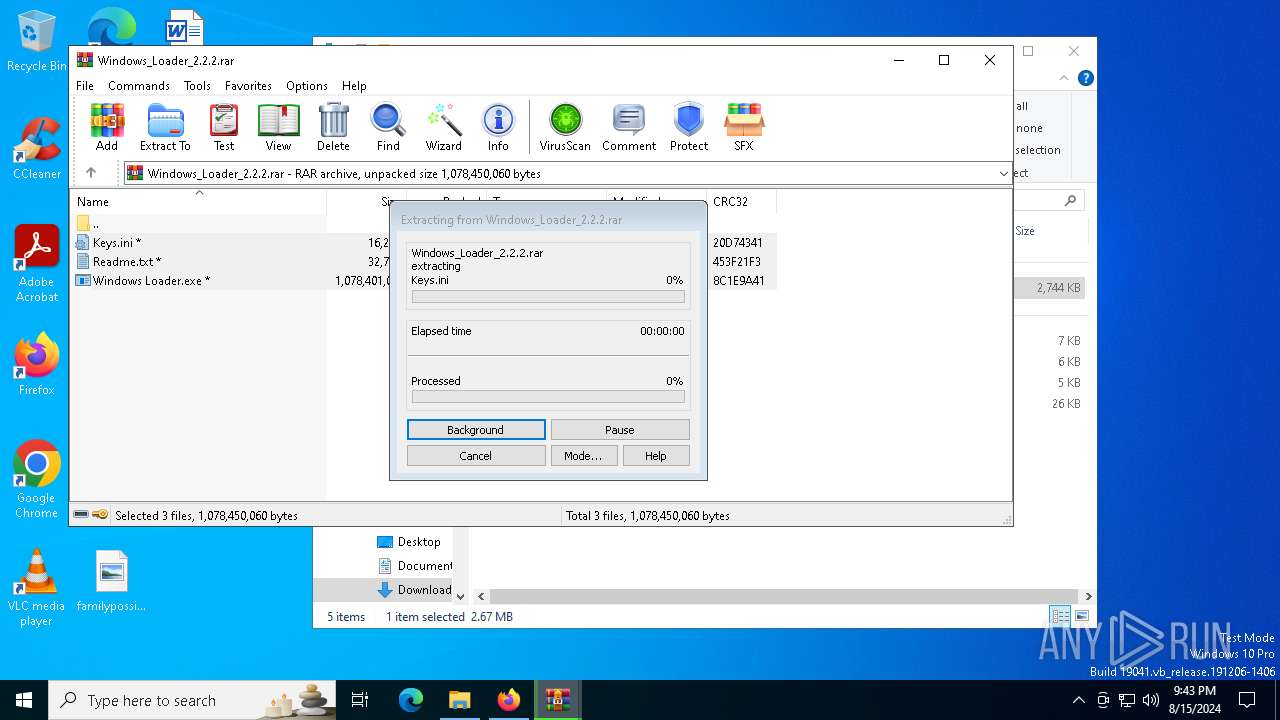Open the Find tool
The height and width of the screenshot is (720, 1280).
click(x=388, y=127)
